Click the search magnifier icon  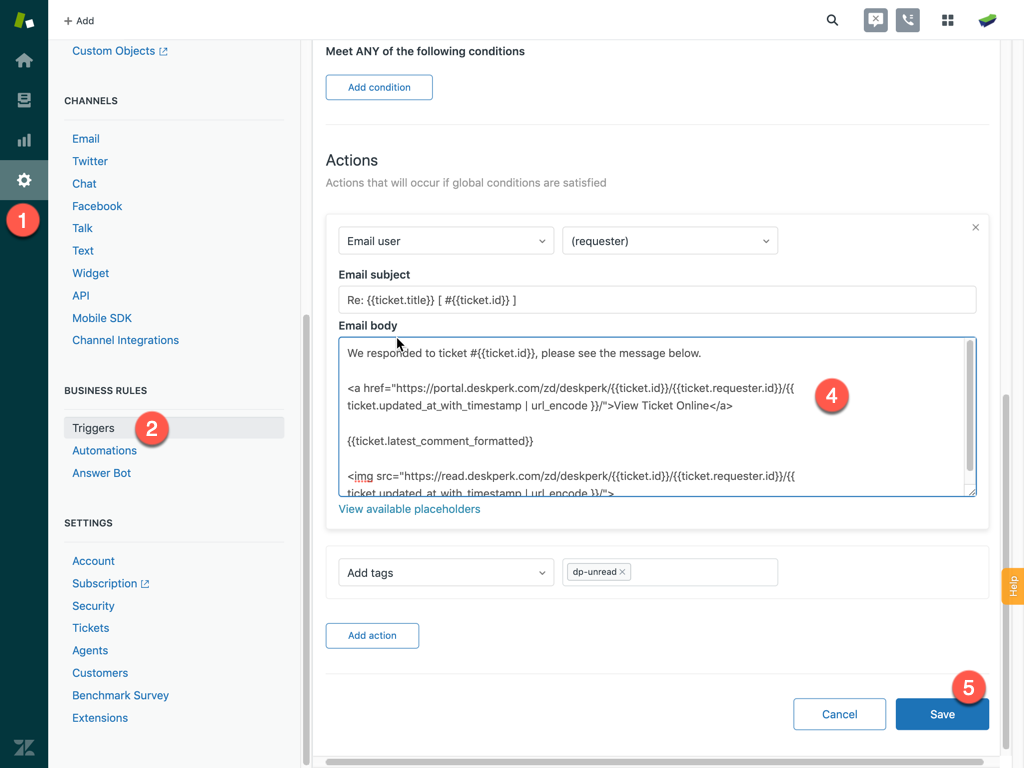coord(832,20)
